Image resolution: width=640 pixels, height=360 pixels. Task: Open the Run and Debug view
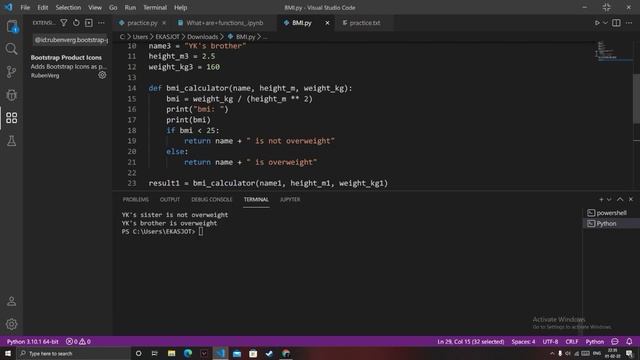coord(11,95)
